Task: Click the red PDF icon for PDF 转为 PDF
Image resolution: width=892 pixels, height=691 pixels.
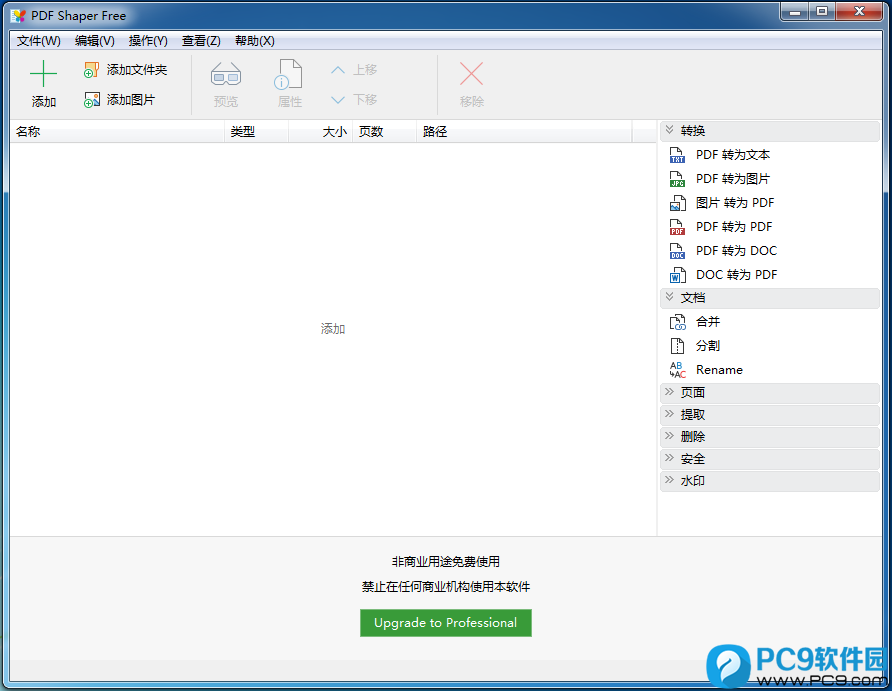Action: click(x=677, y=227)
